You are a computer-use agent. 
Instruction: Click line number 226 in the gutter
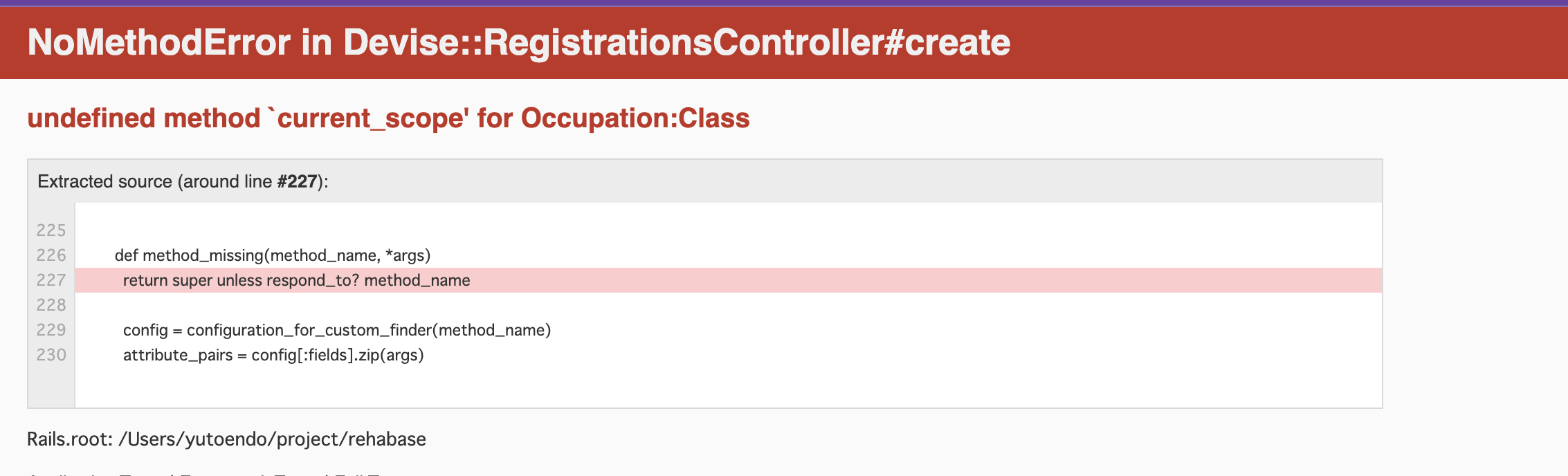click(51, 255)
